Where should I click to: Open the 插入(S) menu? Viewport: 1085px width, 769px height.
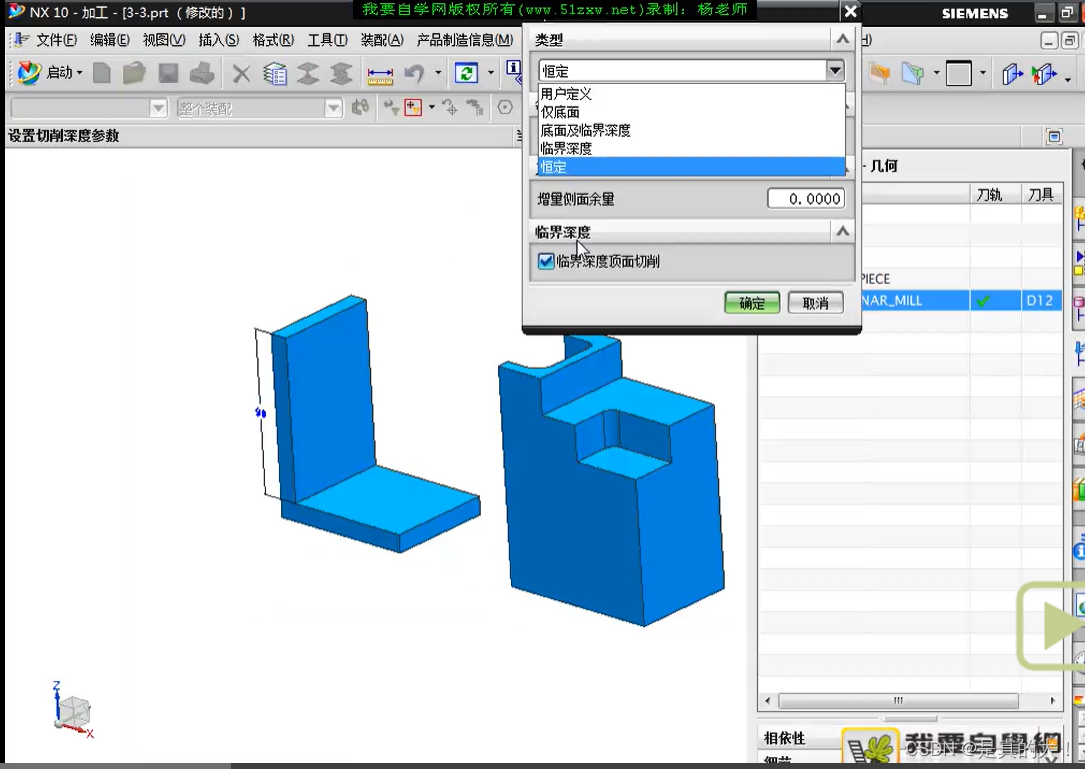pyautogui.click(x=219, y=40)
